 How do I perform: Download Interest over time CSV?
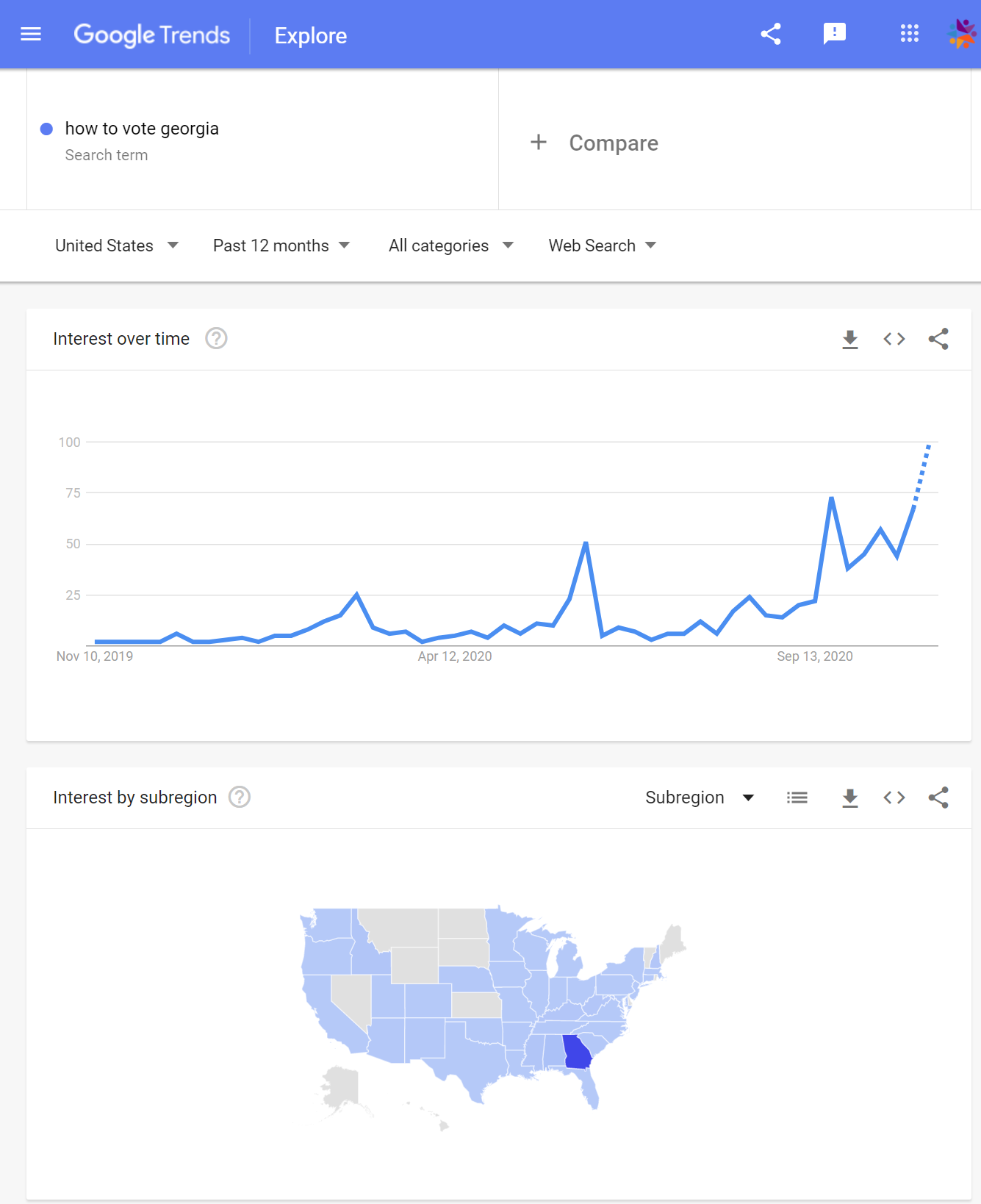tap(850, 339)
